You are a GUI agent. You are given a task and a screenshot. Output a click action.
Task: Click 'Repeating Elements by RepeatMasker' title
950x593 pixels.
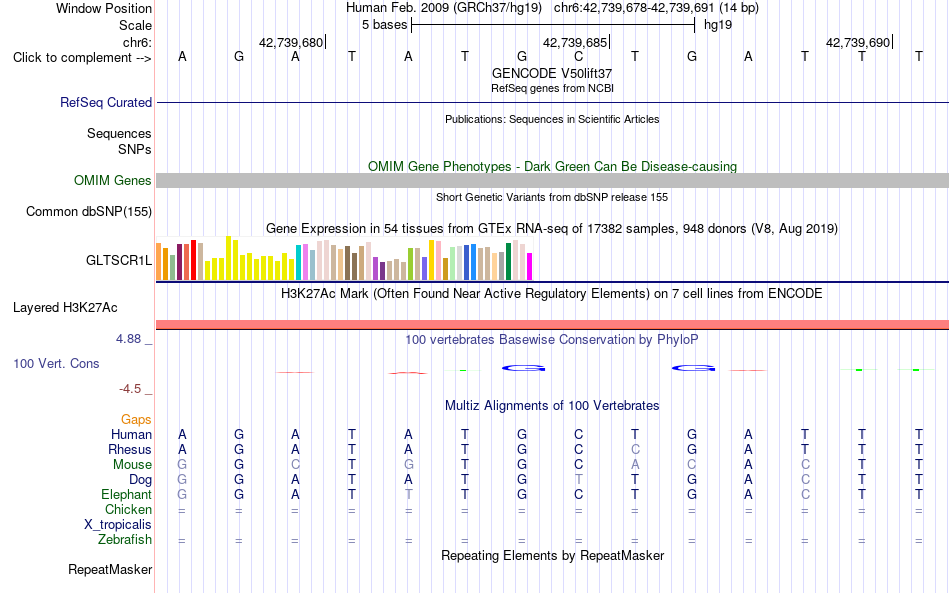click(552, 556)
